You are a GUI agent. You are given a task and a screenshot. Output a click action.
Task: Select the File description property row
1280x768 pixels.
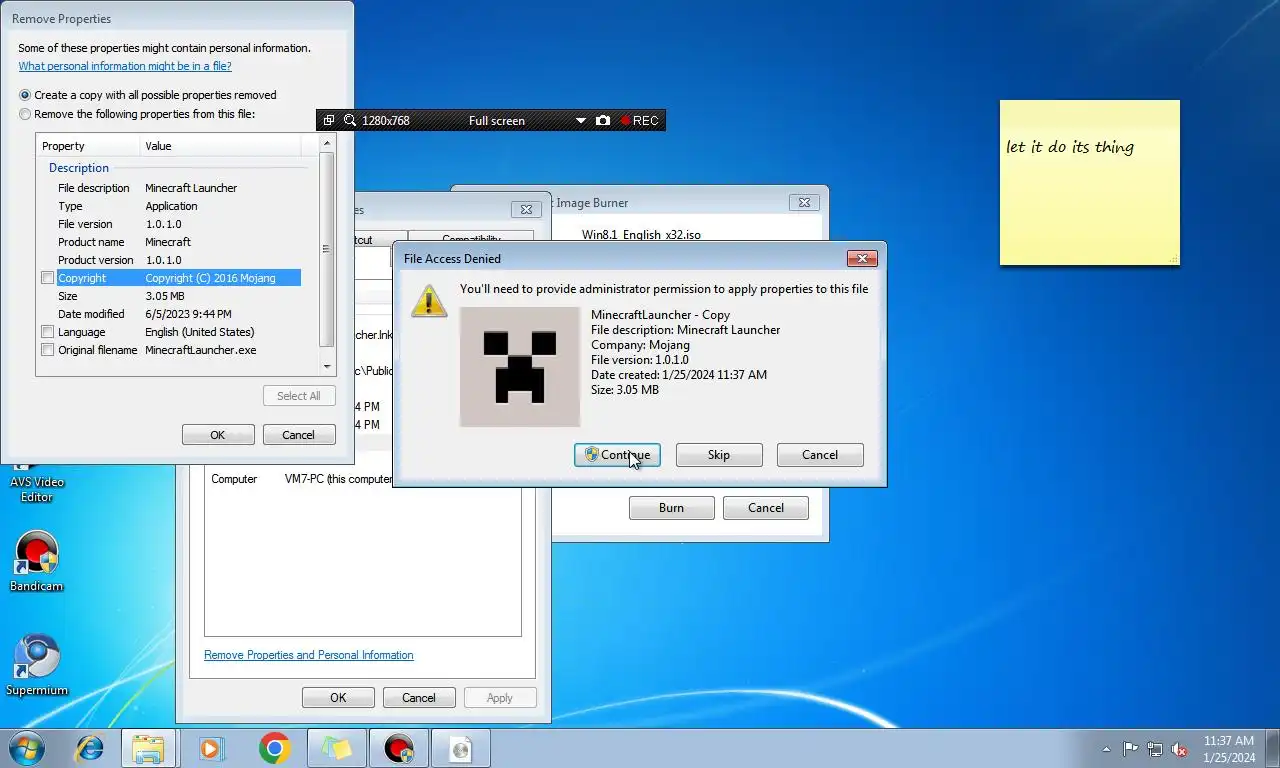pos(170,188)
